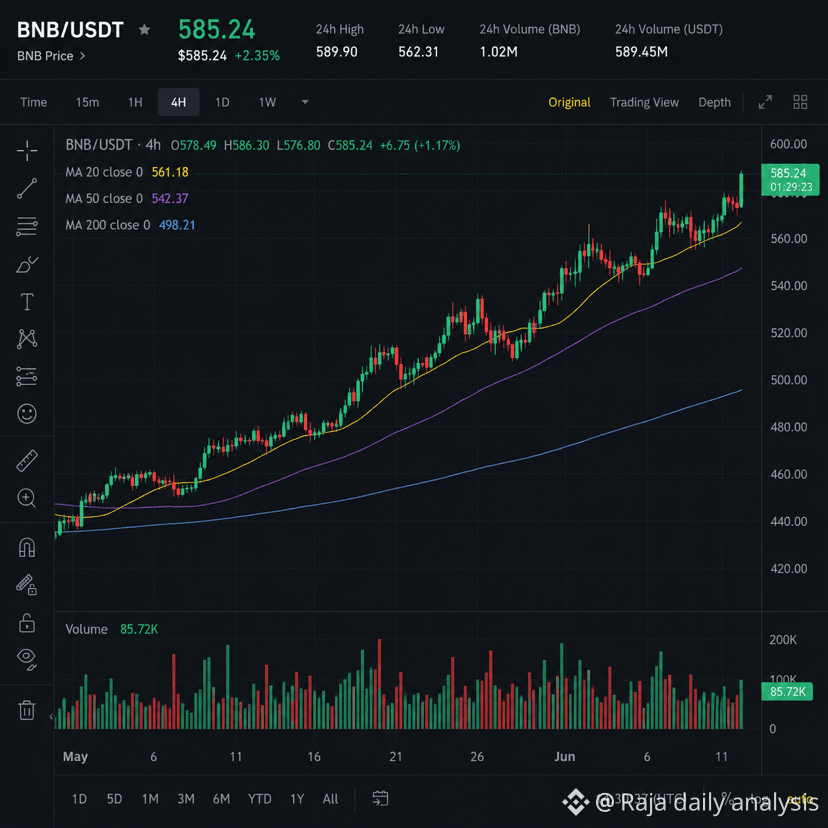Set range to 3M

[x=186, y=799]
